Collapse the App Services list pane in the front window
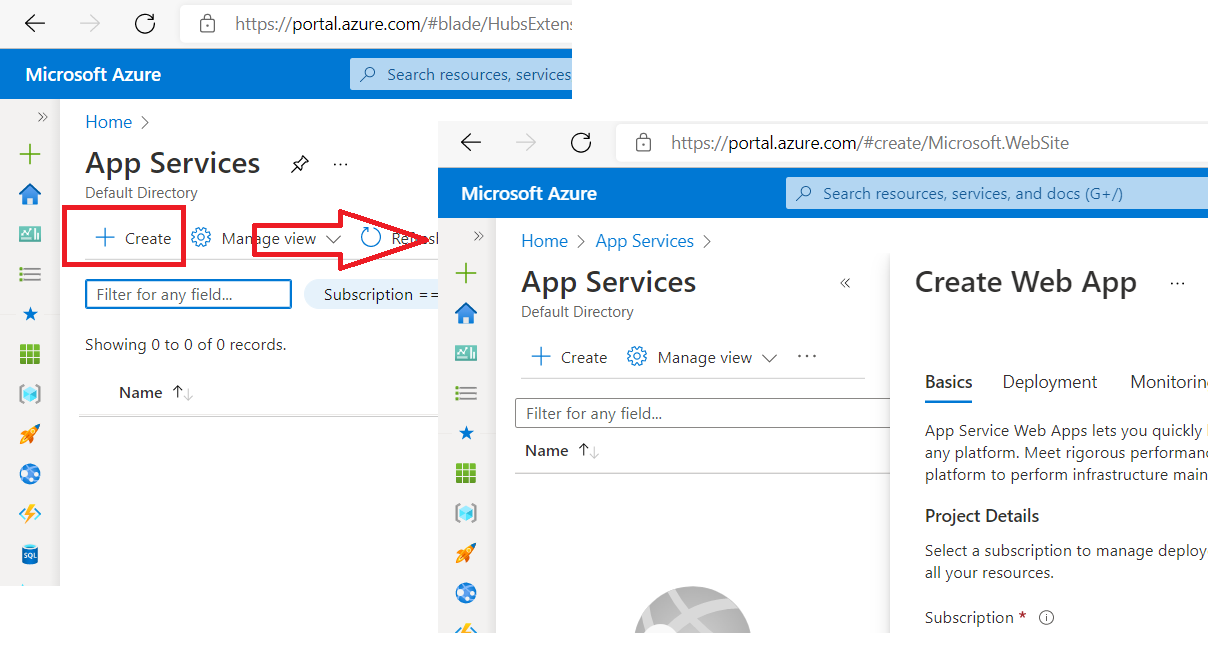 (x=845, y=283)
